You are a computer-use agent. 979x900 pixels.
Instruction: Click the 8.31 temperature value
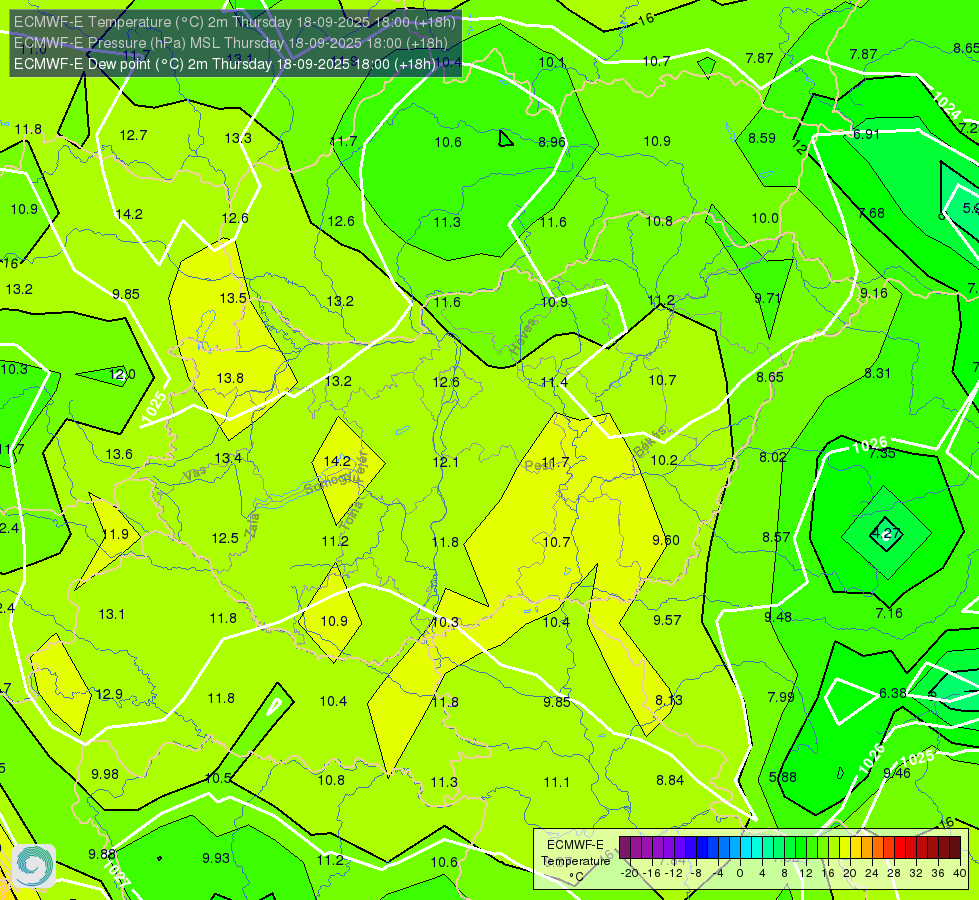pyautogui.click(x=877, y=373)
